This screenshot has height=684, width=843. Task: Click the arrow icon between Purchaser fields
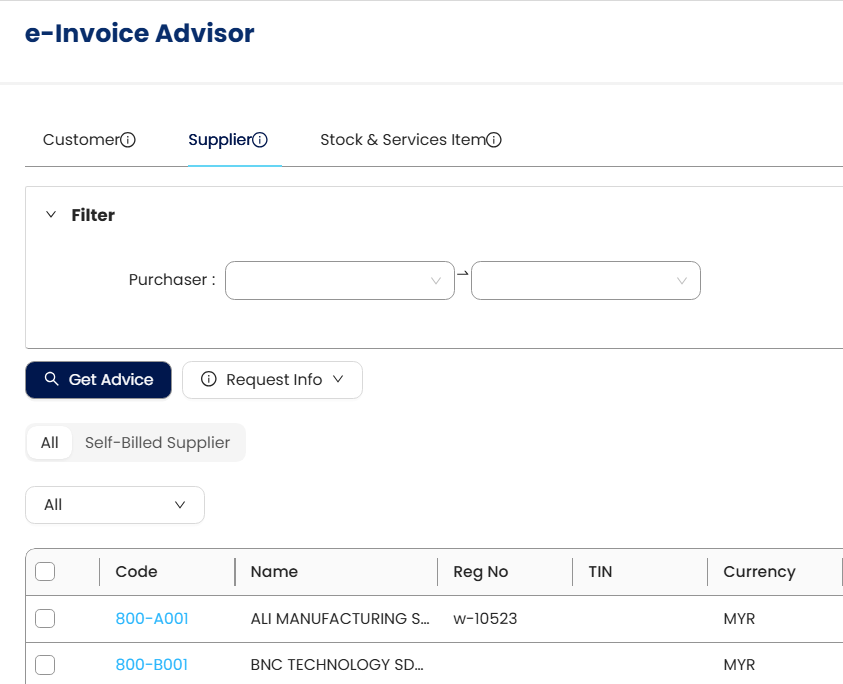tap(463, 272)
